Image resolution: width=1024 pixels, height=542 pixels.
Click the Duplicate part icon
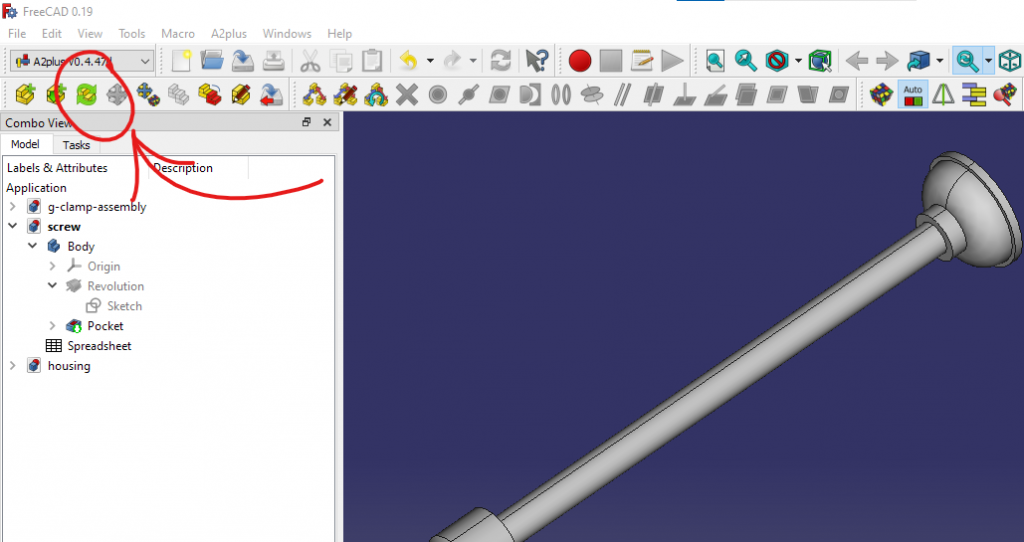(178, 95)
